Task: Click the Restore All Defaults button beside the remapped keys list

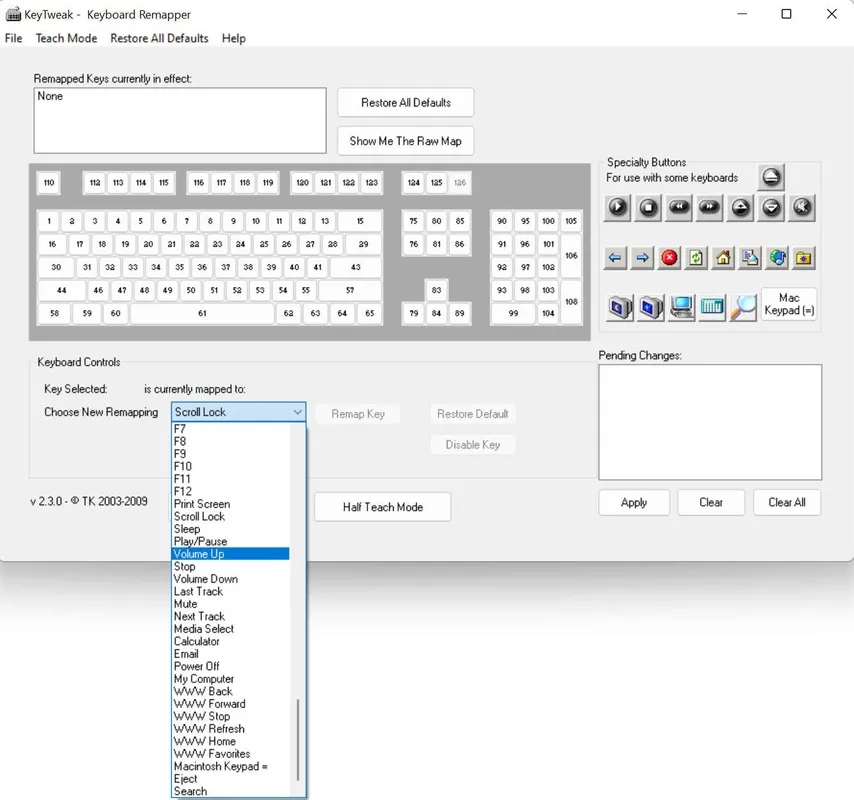Action: pos(406,102)
